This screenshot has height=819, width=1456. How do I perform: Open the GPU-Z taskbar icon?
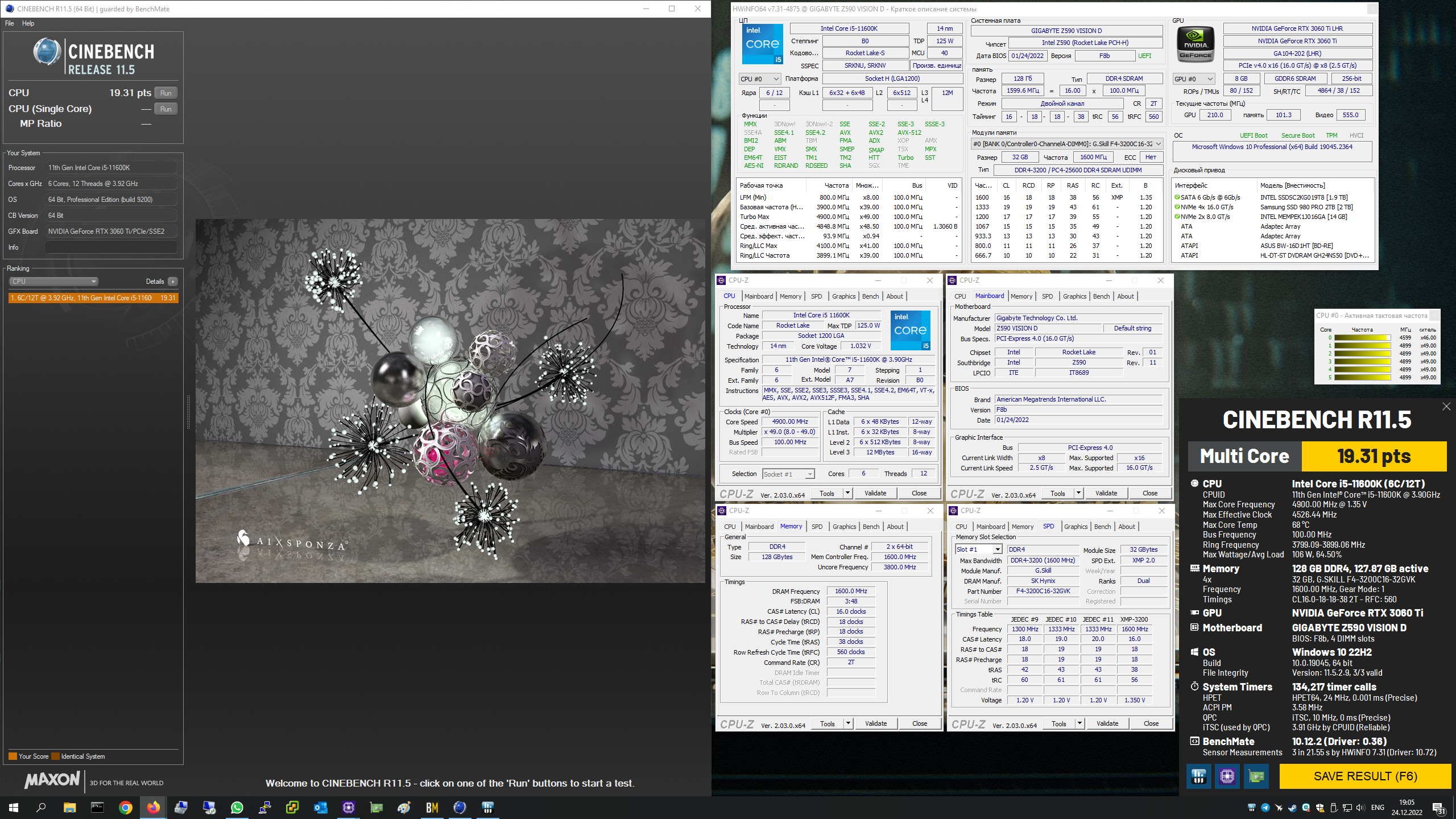coord(376,808)
